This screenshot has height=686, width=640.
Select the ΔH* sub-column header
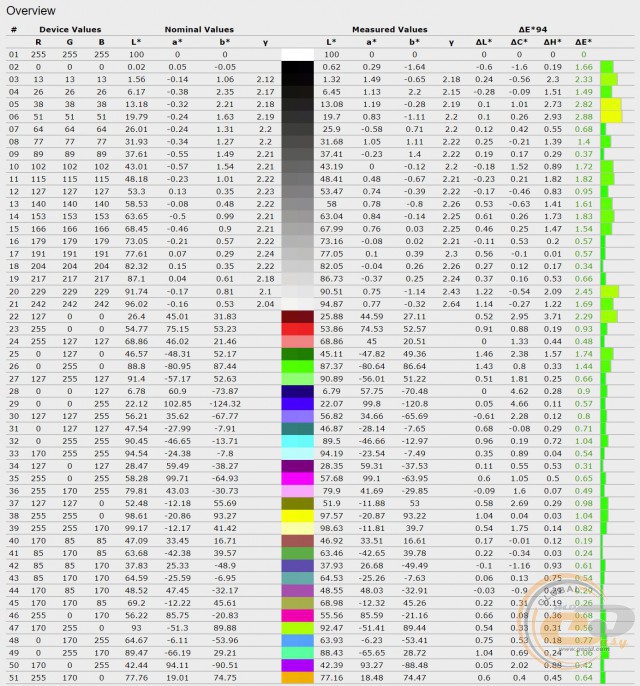552,41
